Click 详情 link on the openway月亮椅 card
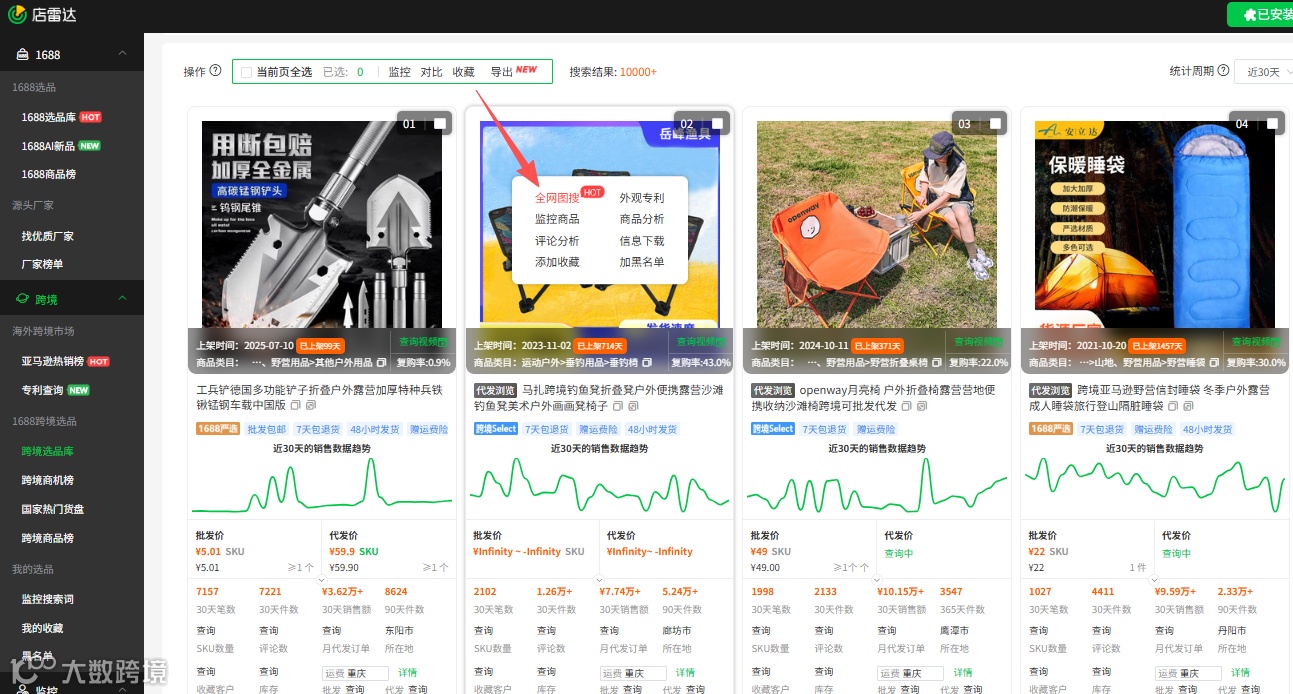1293x694 pixels. pos(962,673)
